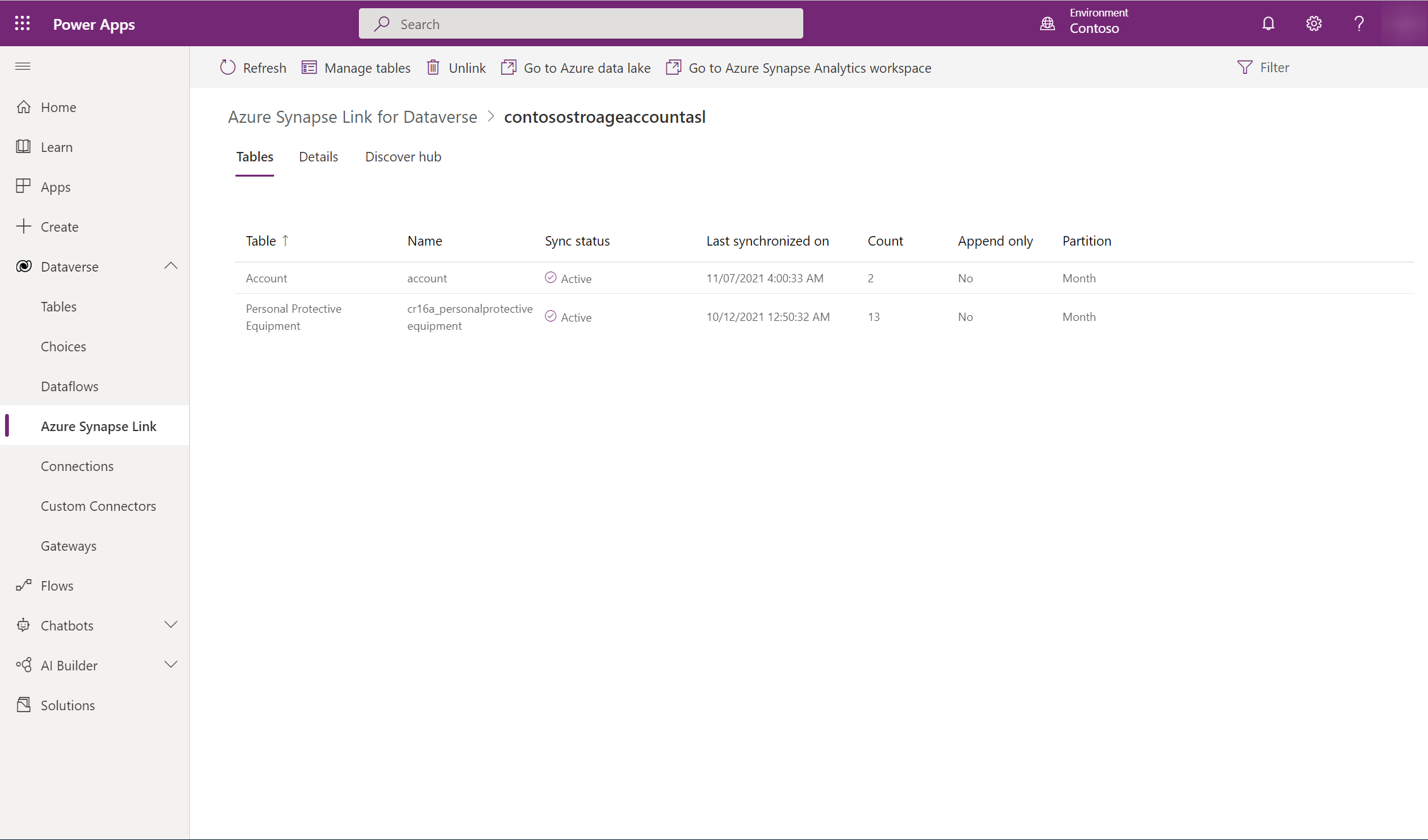
Task: Expand the Dataverse section in sidebar
Action: point(171,265)
